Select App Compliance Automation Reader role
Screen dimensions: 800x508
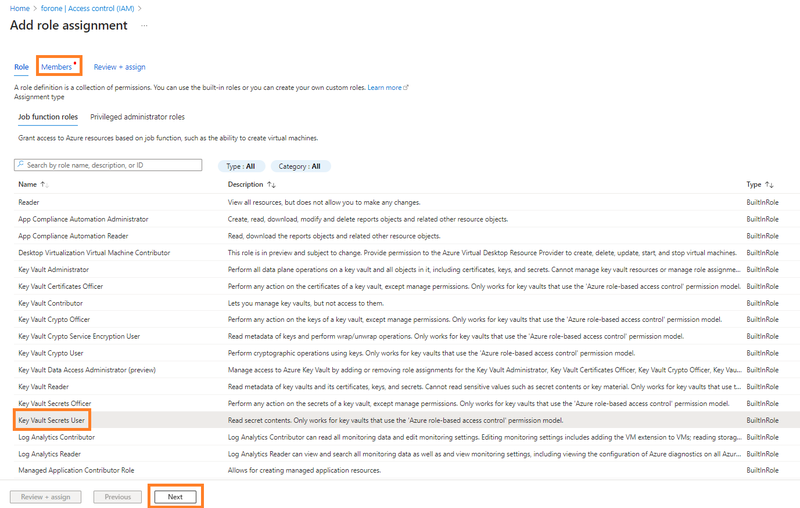coord(73,236)
